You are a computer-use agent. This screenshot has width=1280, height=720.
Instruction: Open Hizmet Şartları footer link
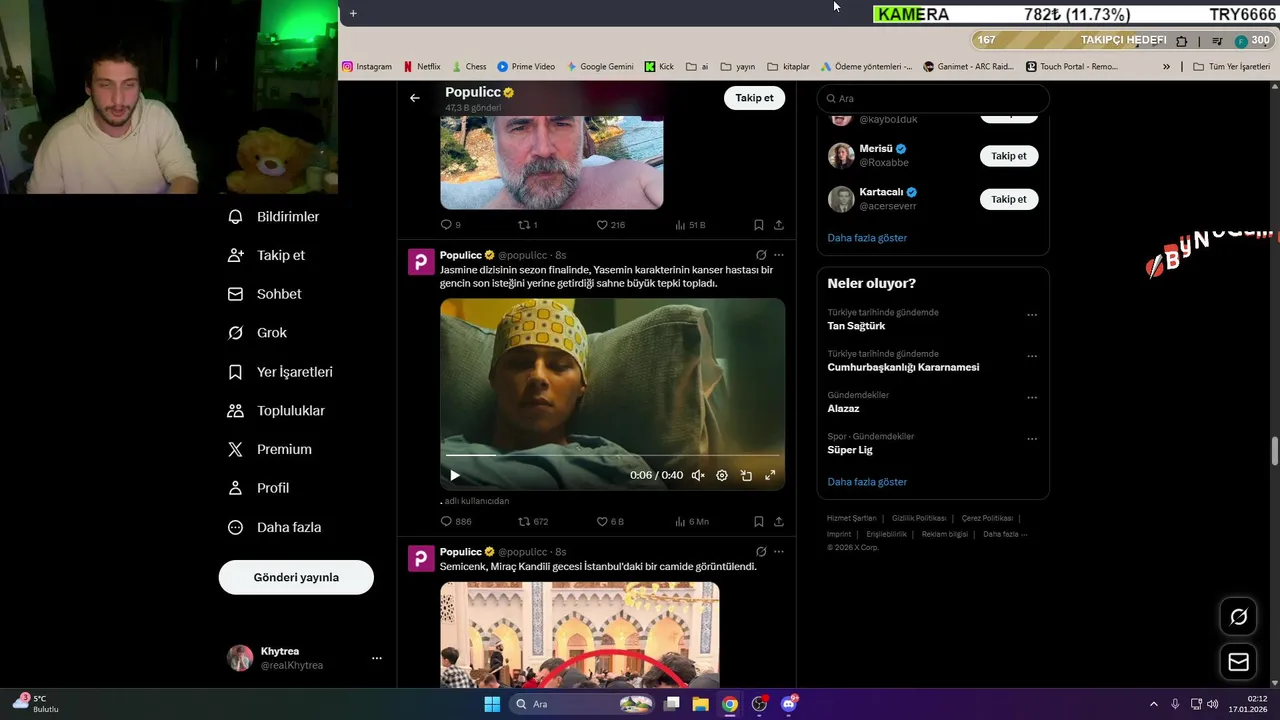click(x=851, y=518)
